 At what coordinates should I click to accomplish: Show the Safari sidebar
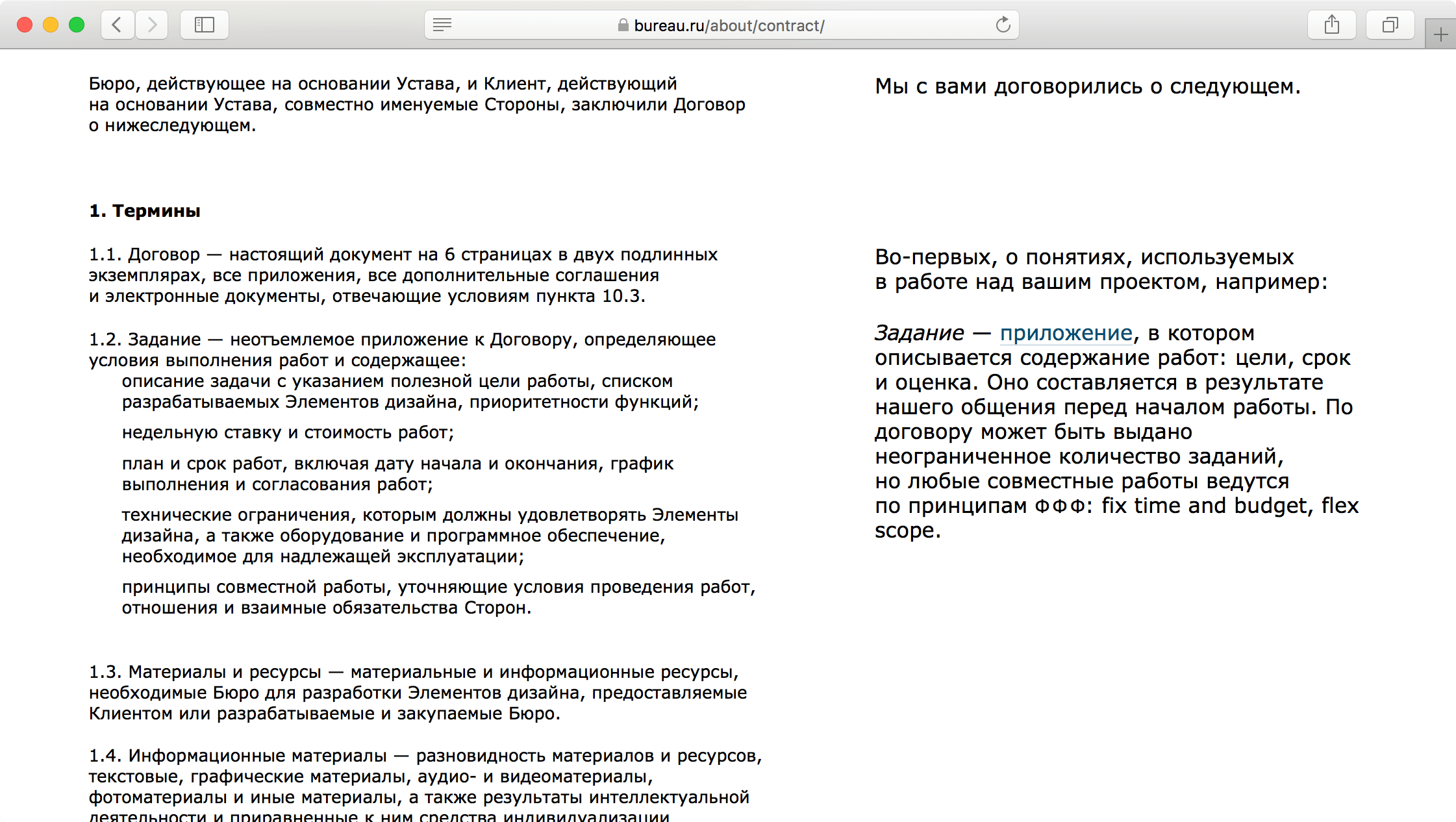(204, 25)
